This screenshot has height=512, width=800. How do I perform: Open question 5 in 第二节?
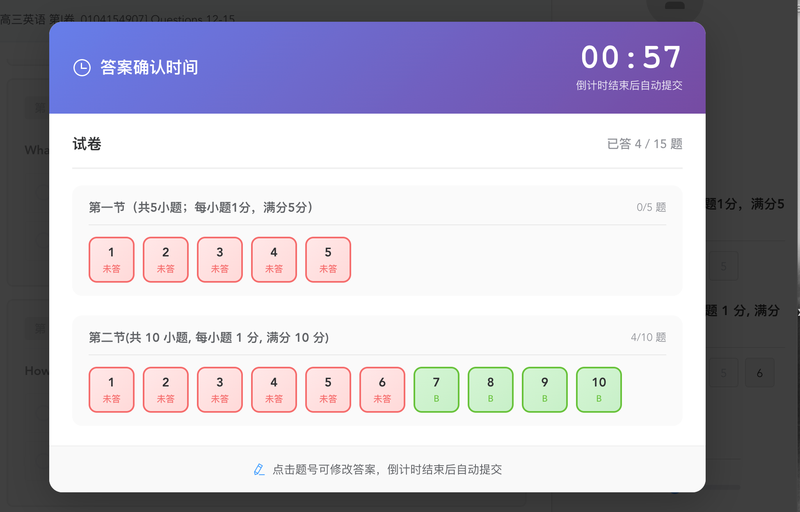tap(328, 390)
